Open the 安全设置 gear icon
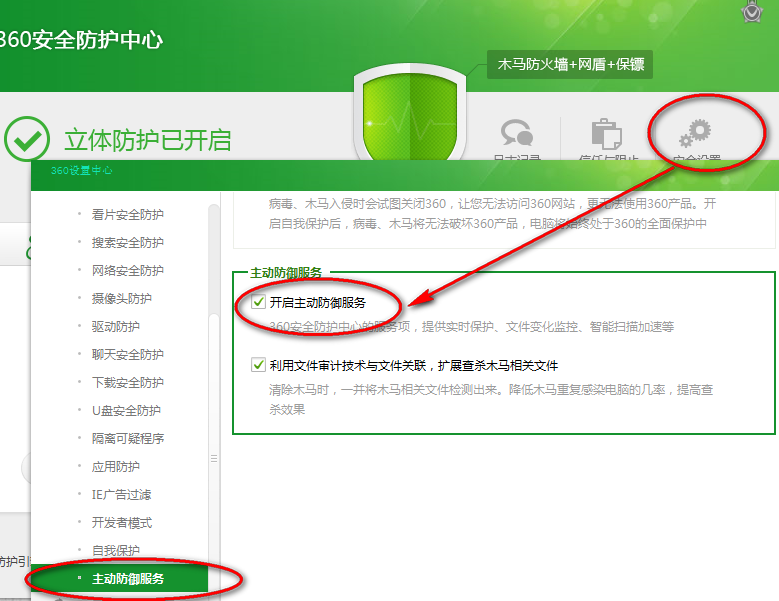The height and width of the screenshot is (601, 779). (693, 133)
